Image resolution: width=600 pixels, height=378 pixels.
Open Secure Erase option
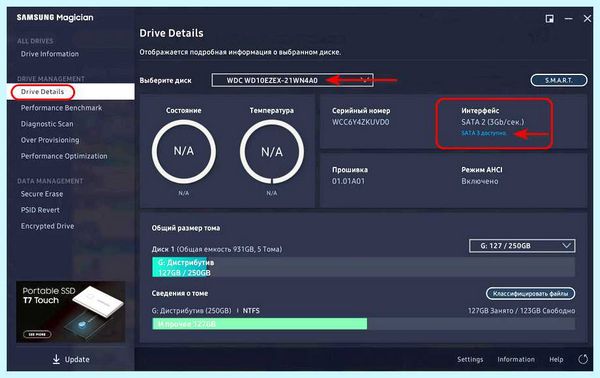[x=42, y=194]
